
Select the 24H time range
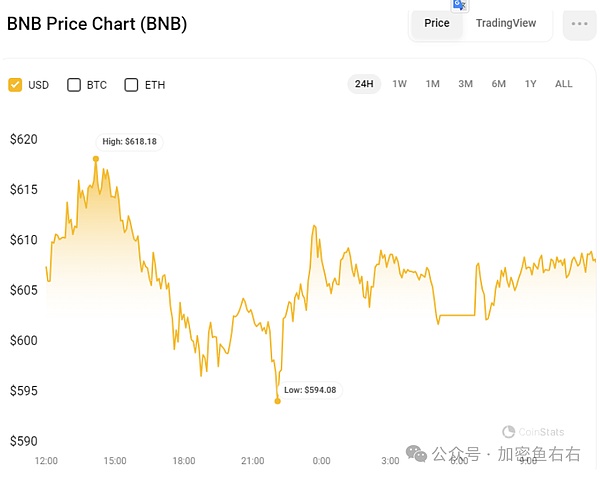click(x=364, y=84)
